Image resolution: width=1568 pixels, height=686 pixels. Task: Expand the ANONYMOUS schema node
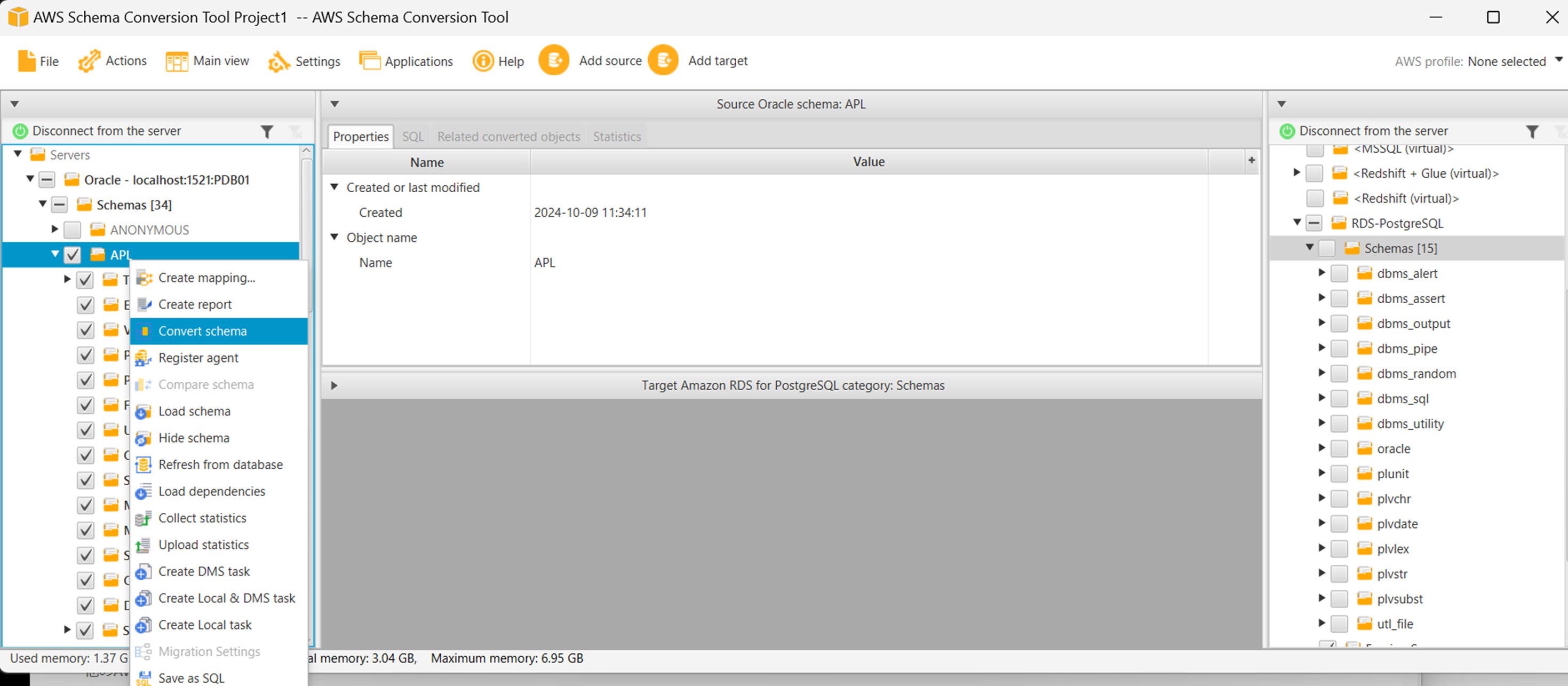point(55,229)
